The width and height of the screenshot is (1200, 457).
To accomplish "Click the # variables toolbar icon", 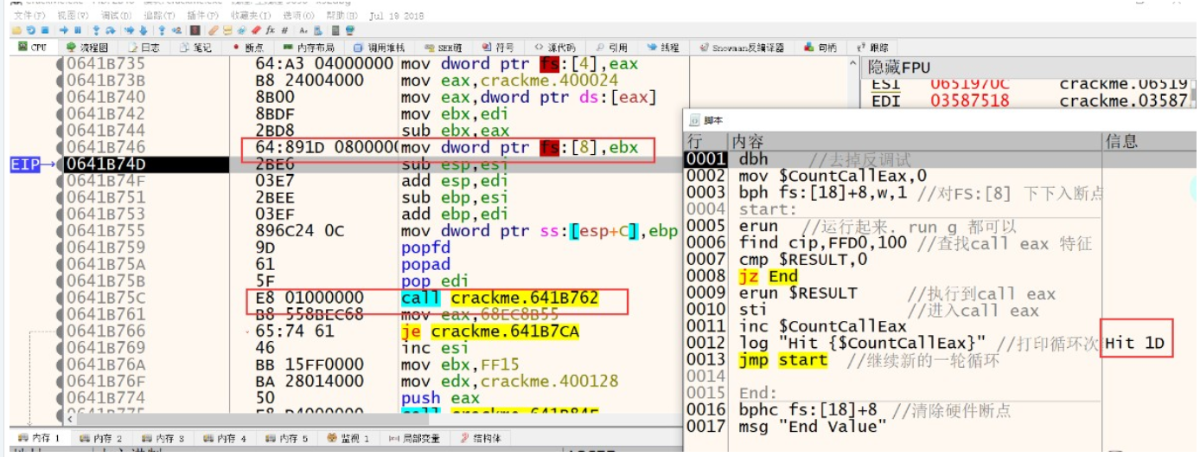I will pyautogui.click(x=284, y=30).
